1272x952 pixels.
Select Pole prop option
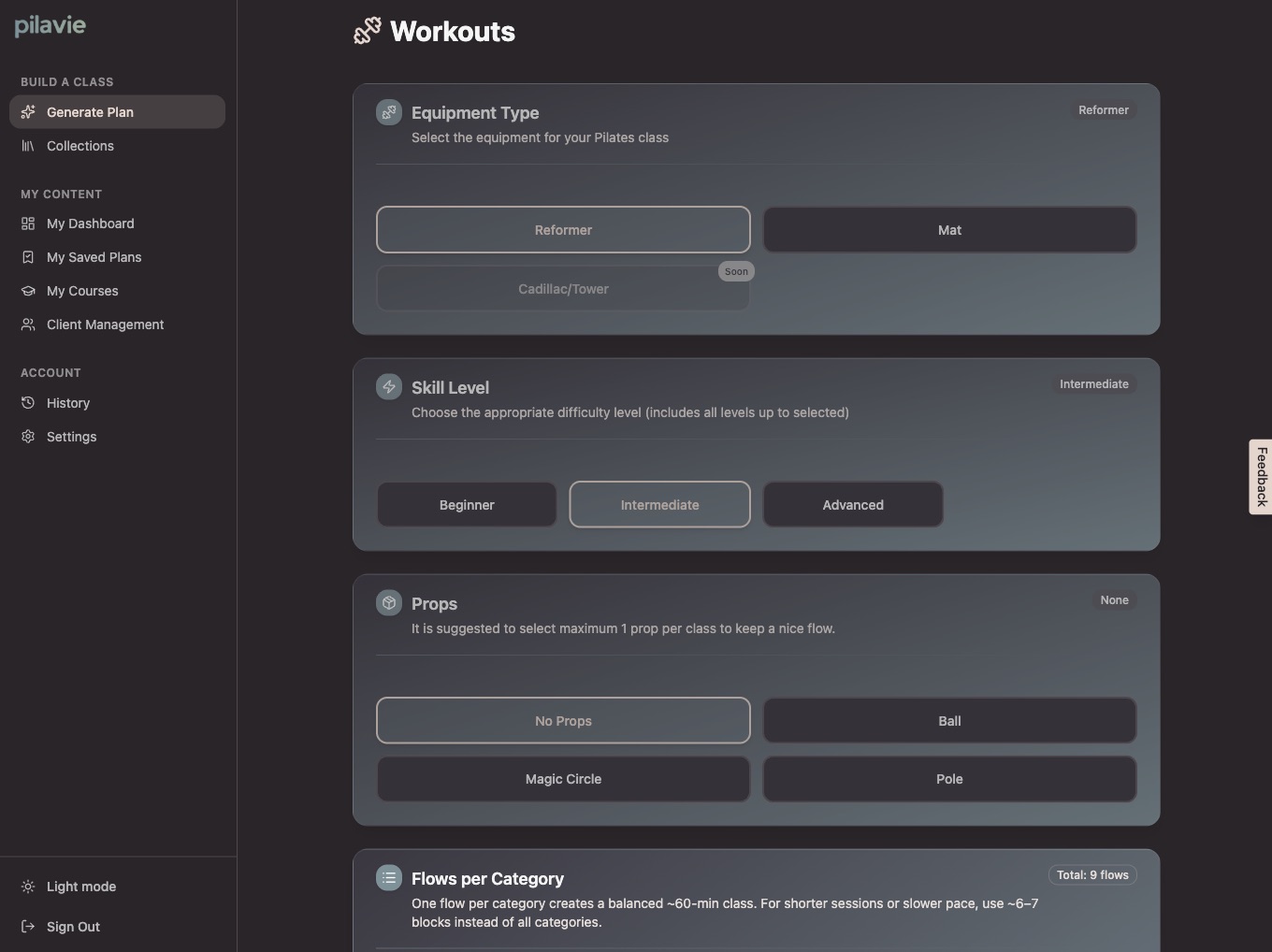(949, 779)
